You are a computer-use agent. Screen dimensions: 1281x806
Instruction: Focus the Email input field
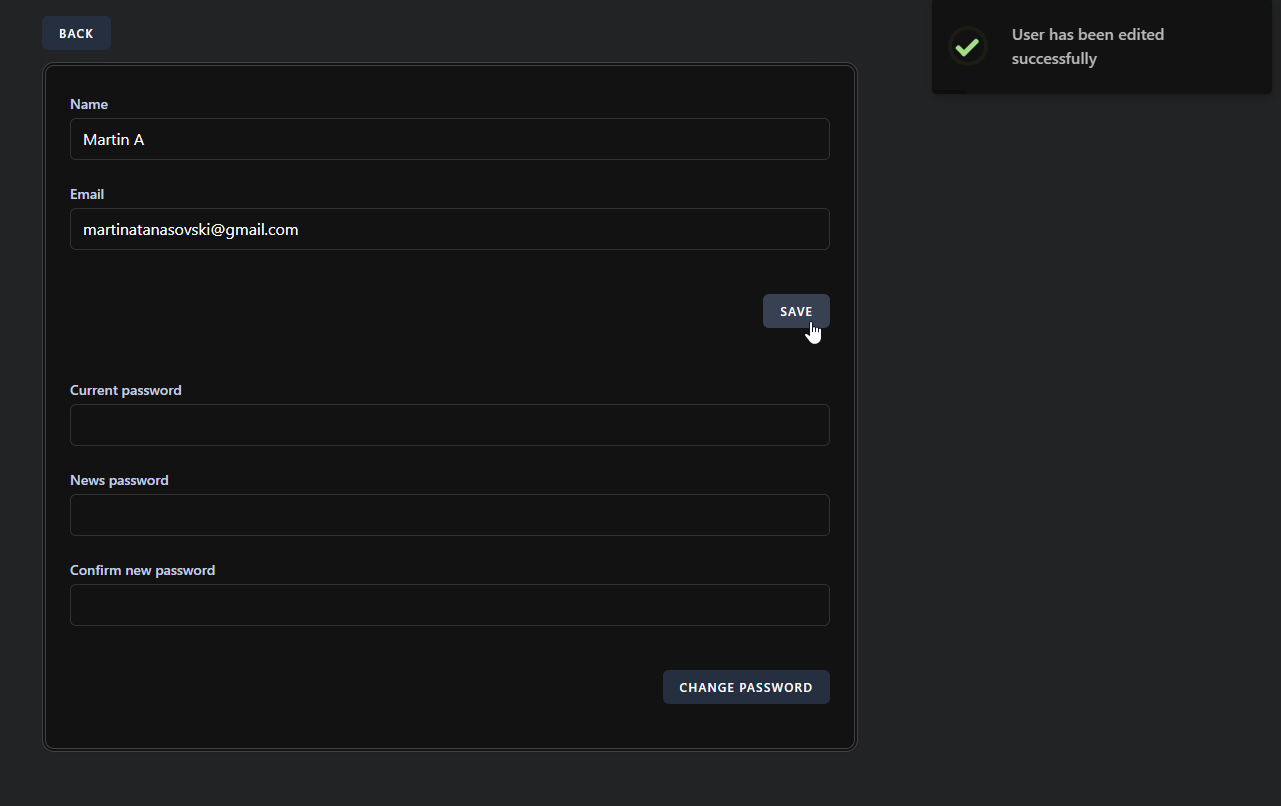pyautogui.click(x=450, y=229)
